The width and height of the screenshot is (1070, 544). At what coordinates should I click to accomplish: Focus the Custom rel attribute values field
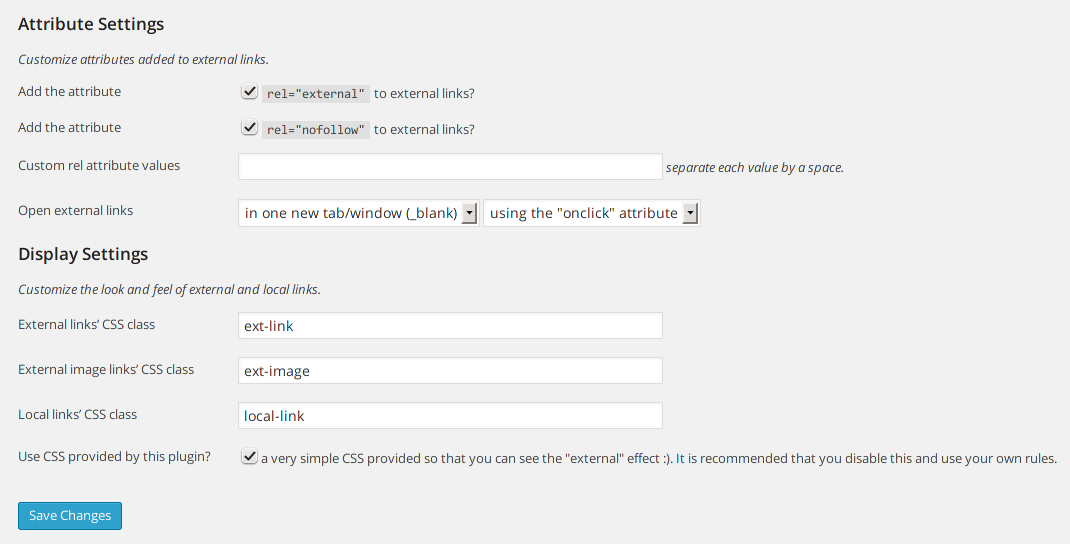click(x=450, y=167)
